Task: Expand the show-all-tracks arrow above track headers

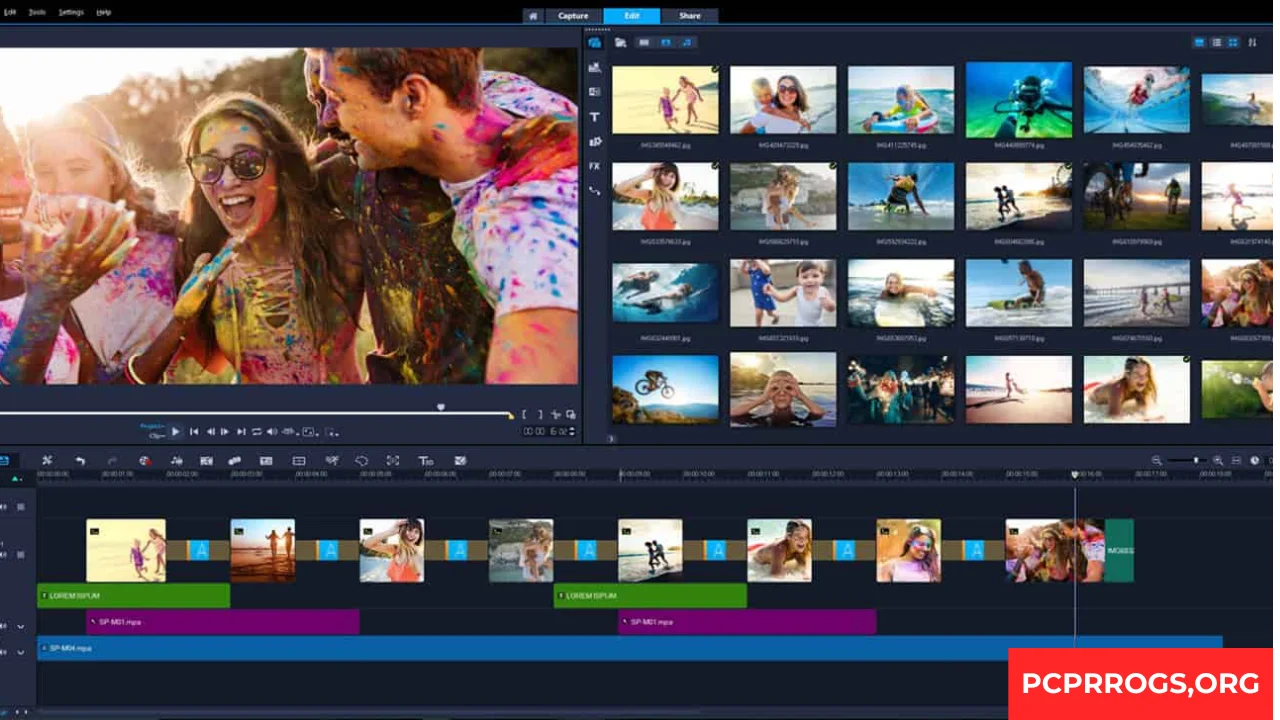Action: (x=16, y=479)
